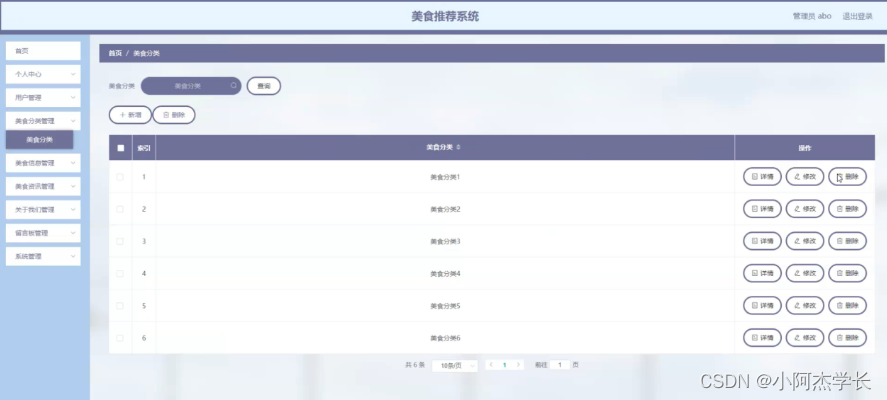
Task: Click the batch 删除 button above the table
Action: [174, 115]
